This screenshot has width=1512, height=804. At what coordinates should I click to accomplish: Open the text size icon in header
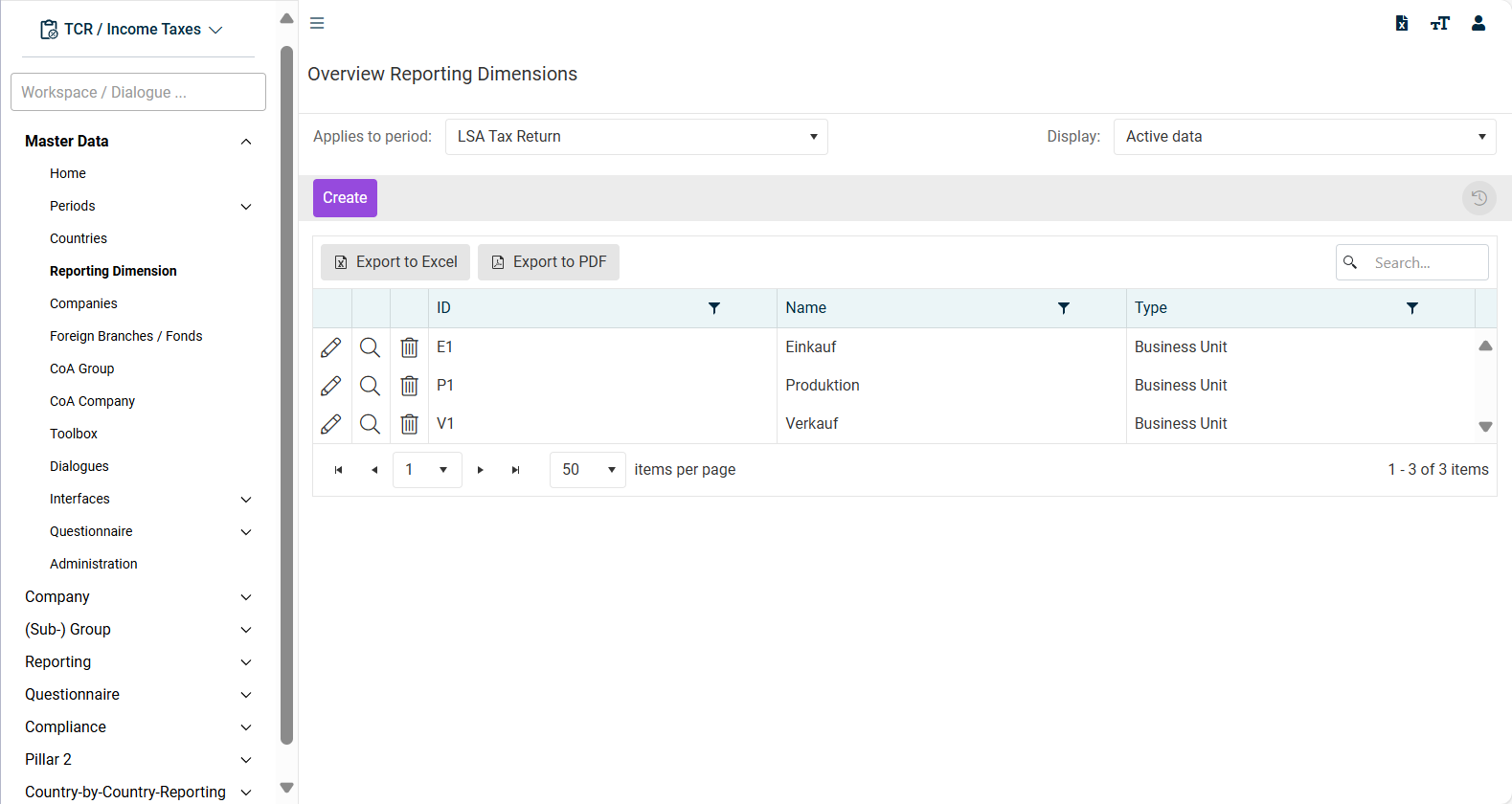click(1440, 23)
